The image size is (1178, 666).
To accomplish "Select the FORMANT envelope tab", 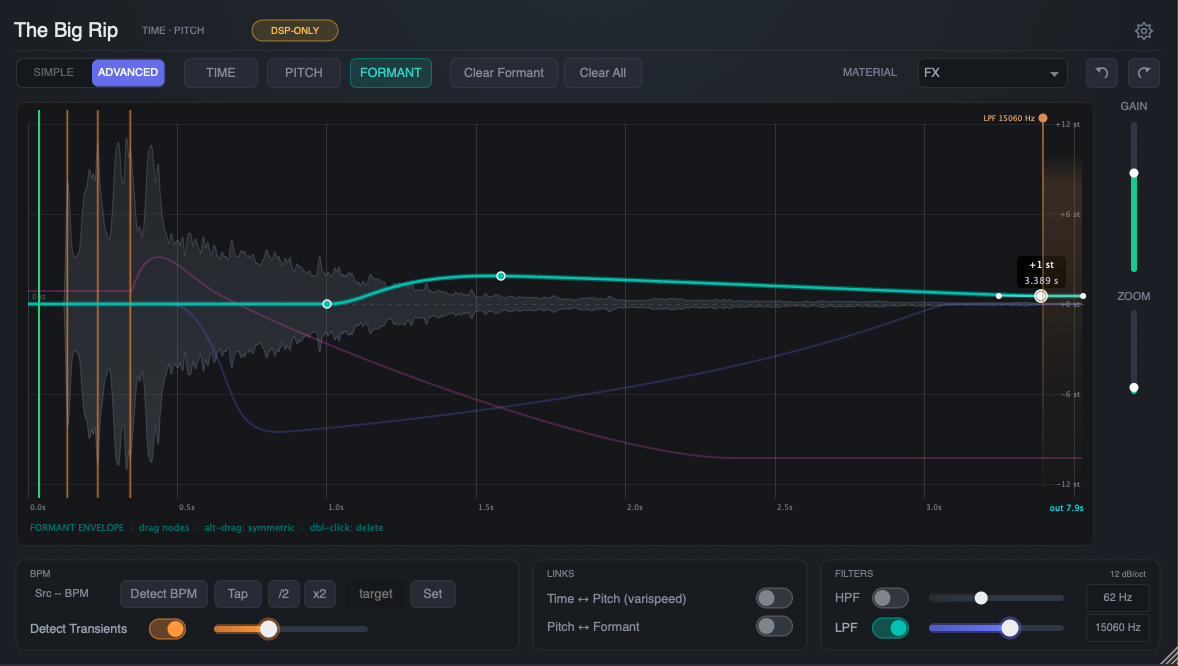I will [x=391, y=73].
